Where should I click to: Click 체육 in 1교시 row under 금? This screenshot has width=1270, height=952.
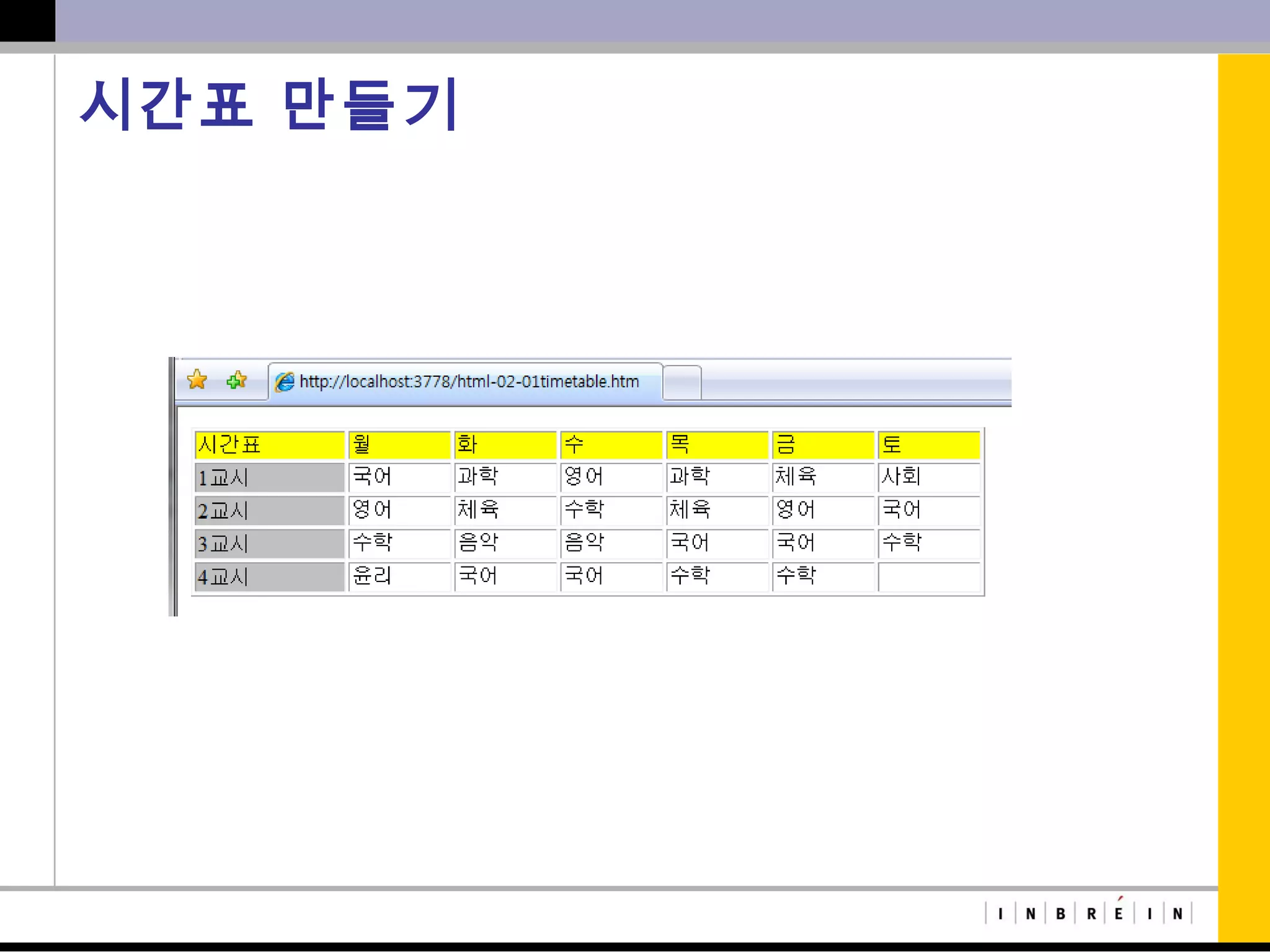pyautogui.click(x=823, y=477)
